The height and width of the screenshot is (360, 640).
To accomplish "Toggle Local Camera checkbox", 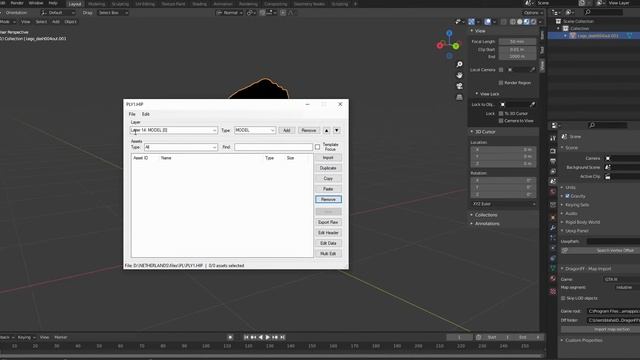I will point(501,70).
